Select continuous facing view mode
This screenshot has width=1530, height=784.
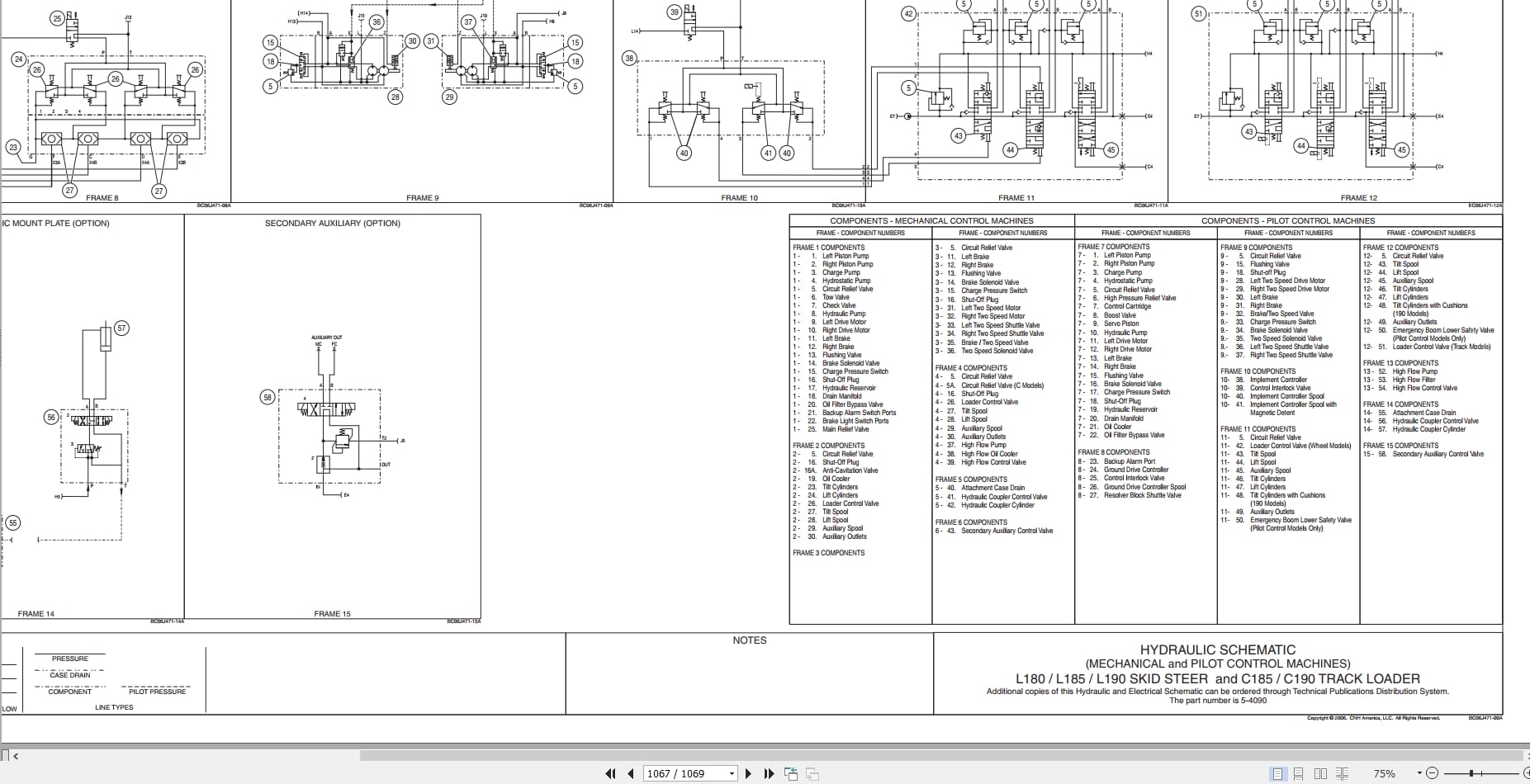(x=1342, y=773)
